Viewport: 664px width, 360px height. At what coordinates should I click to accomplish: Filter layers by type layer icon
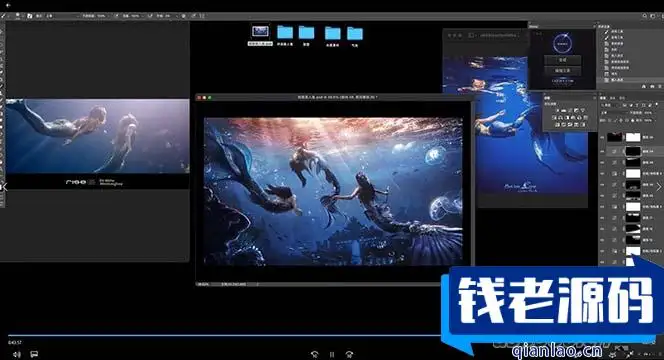click(x=637, y=105)
